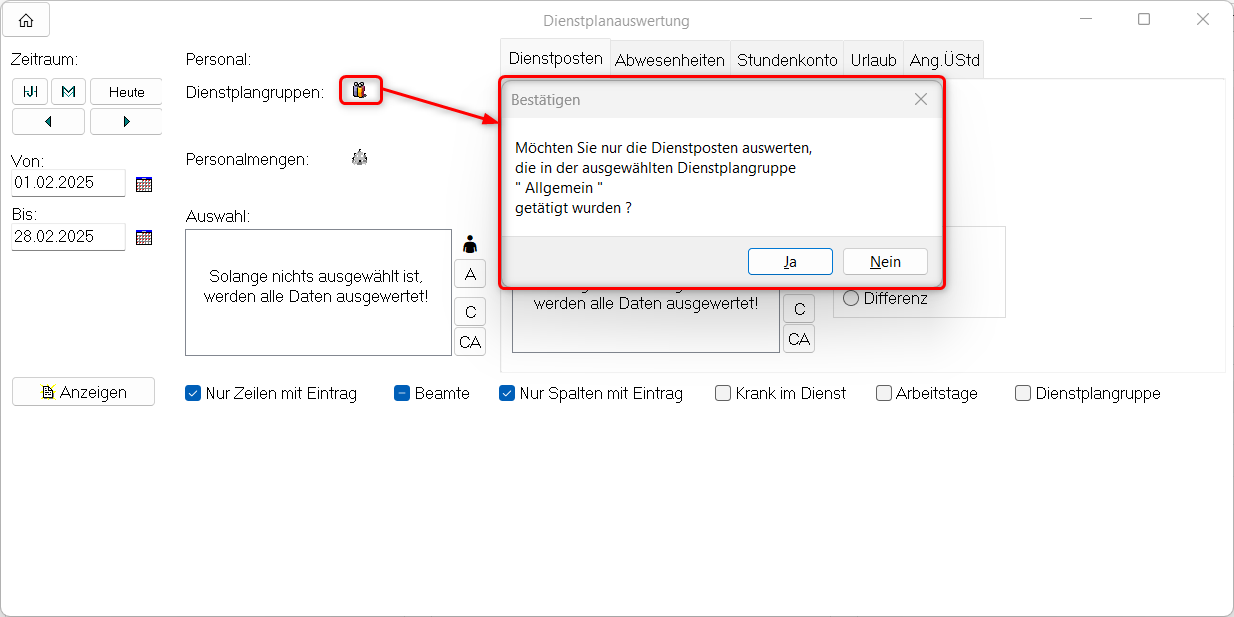
Task: Switch to the Abwesenheiten tab
Action: point(669,60)
